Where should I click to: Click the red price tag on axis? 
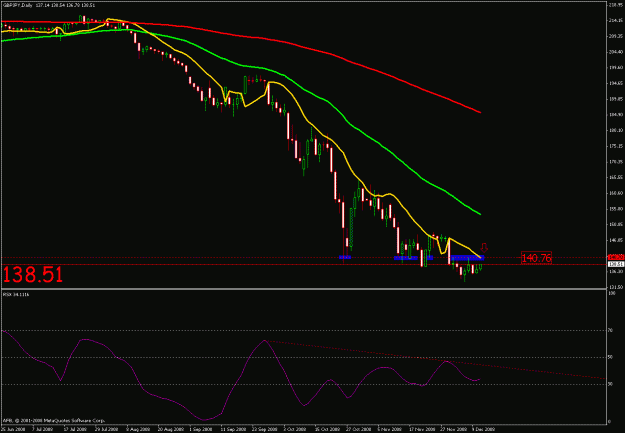[x=616, y=257]
